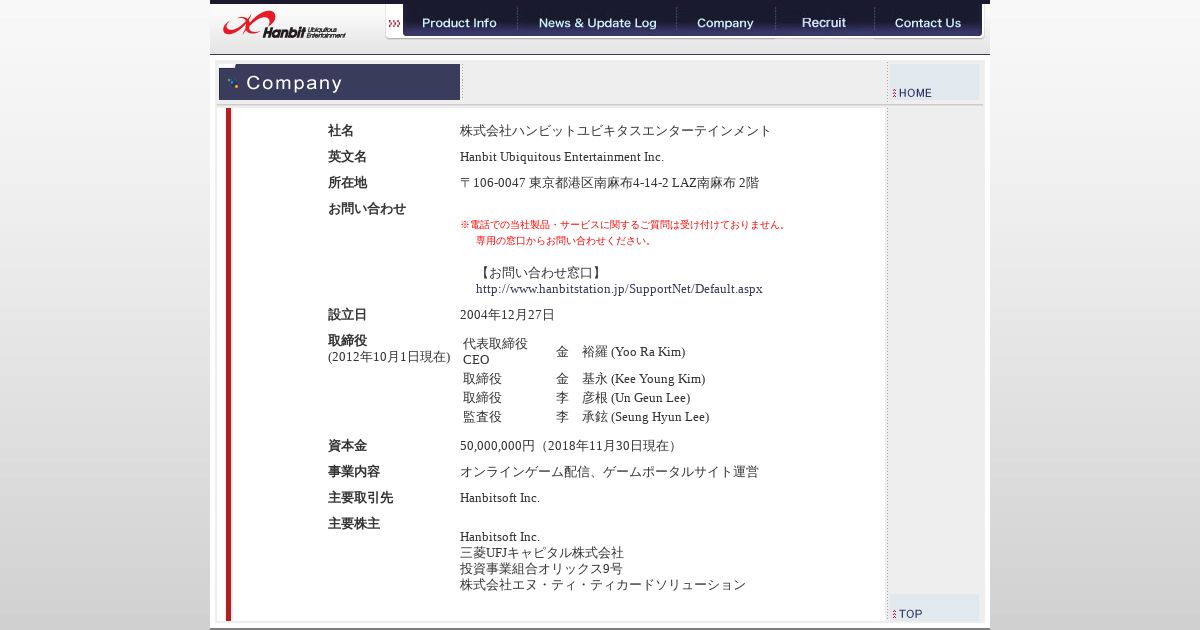Click shareholder 三菱UFJキャピタル株式会社
Screen dimensions: 1200x630
click(542, 553)
